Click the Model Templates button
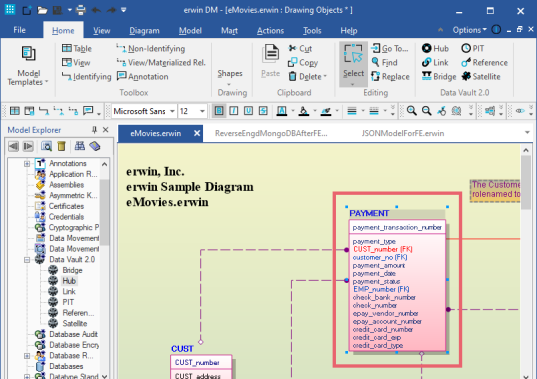The image size is (537, 379). tap(28, 66)
